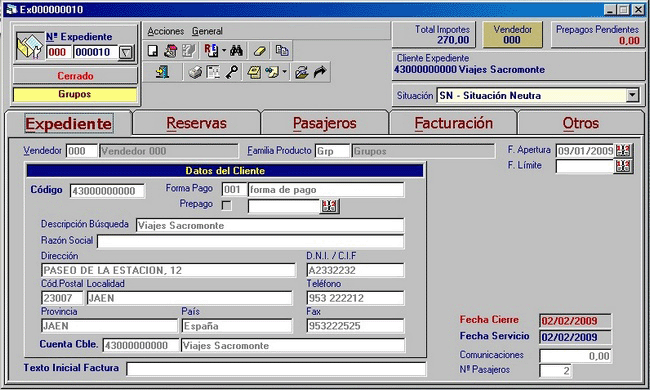Click the empty F. Límite date field
The height and width of the screenshot is (390, 650).
pos(585,166)
